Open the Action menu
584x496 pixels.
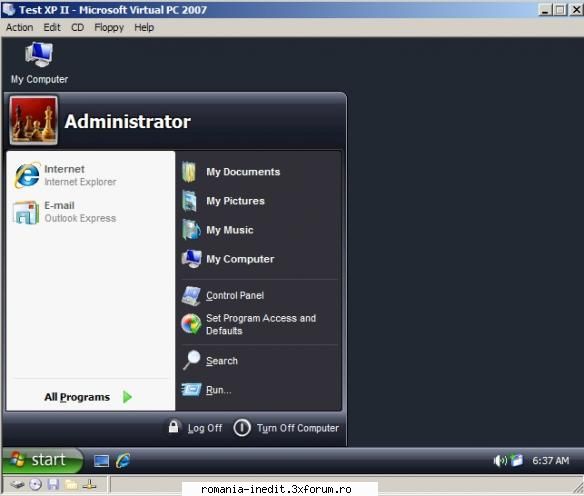pos(19,28)
